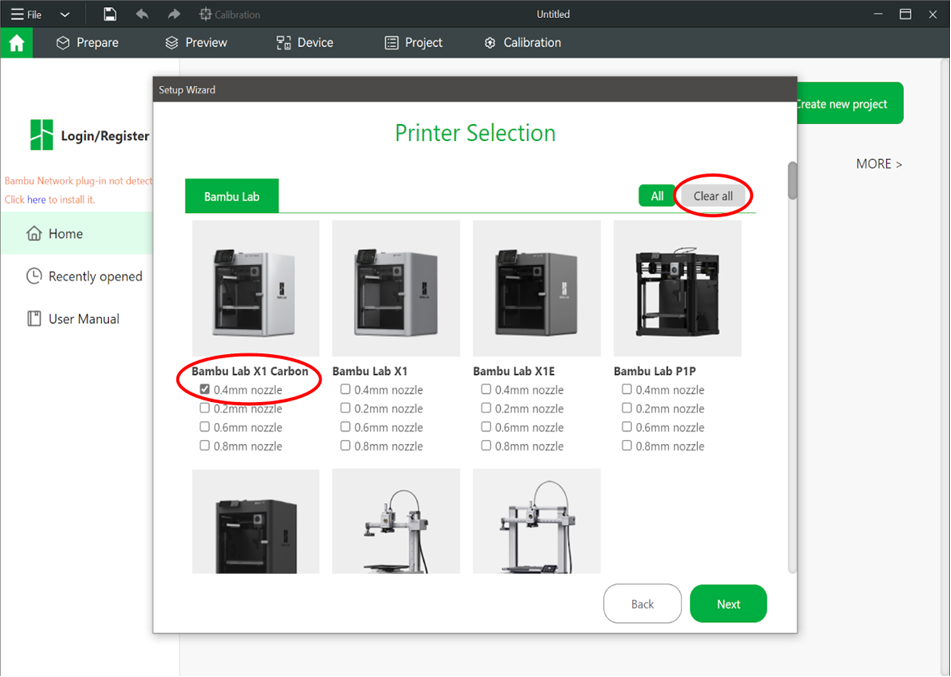Open the Device tab
Viewport: 951px width, 677px height.
(305, 43)
